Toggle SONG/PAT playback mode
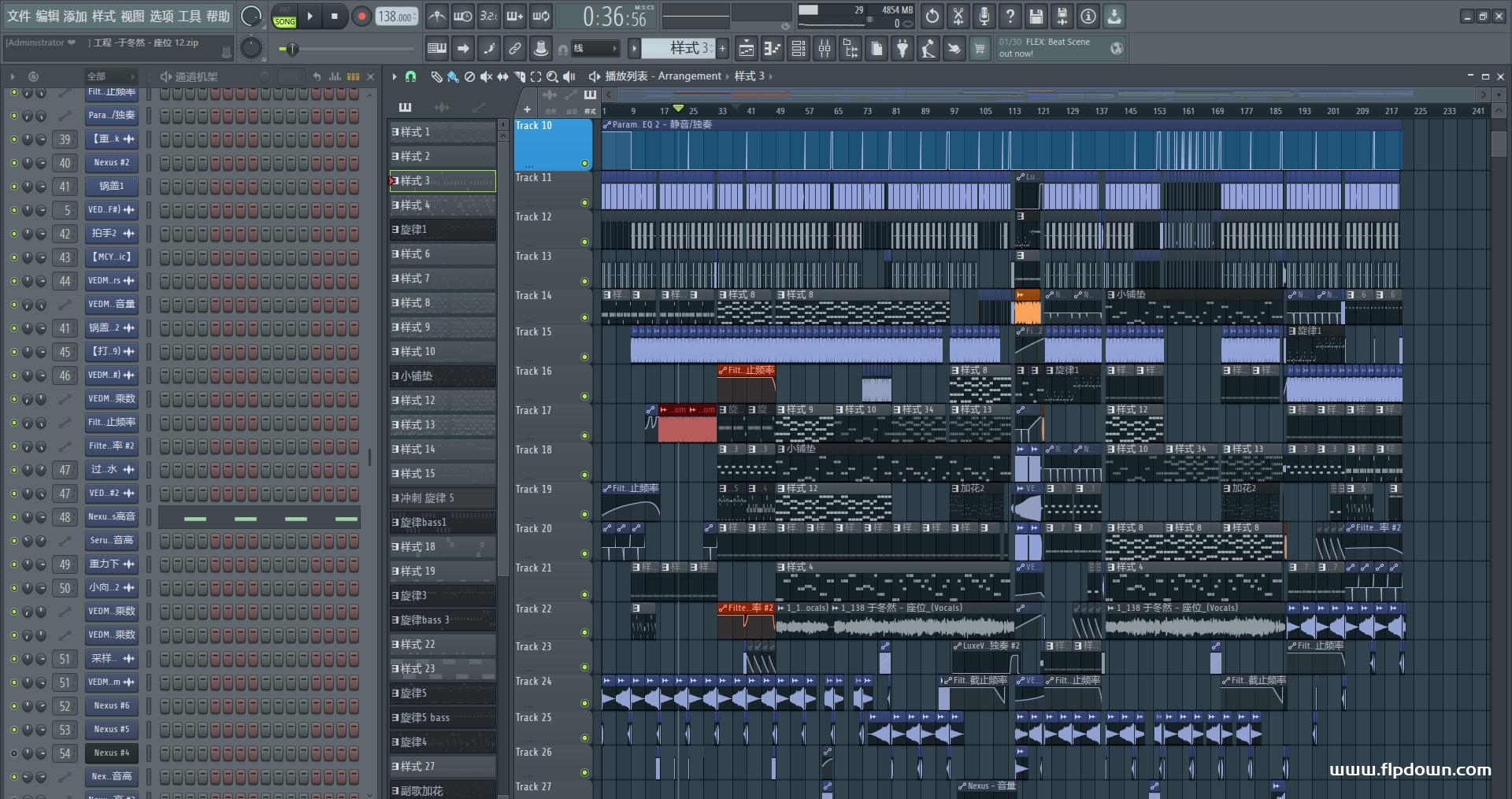This screenshot has height=799, width=1512. pyautogui.click(x=284, y=17)
